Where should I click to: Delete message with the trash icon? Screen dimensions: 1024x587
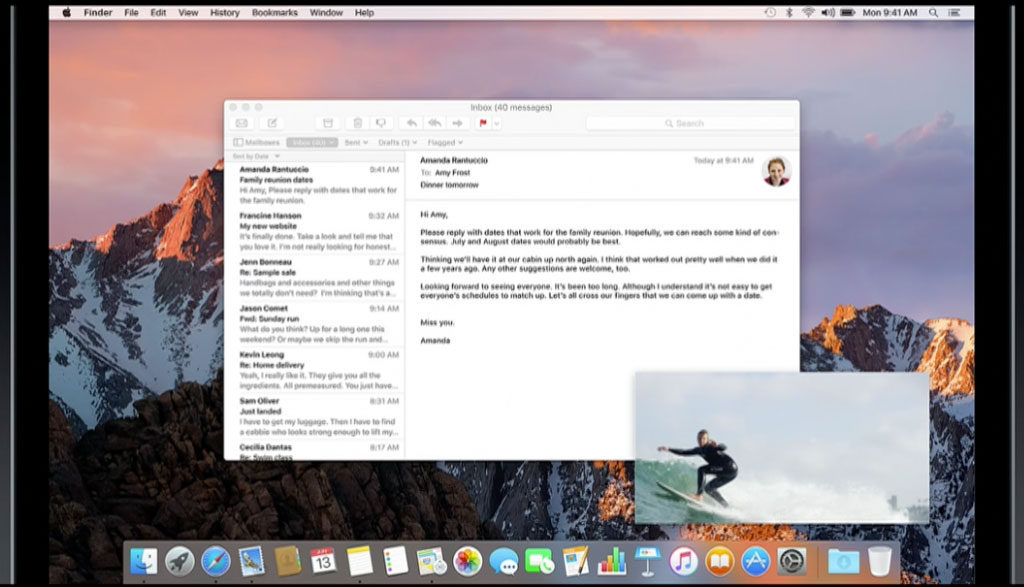pyautogui.click(x=358, y=123)
